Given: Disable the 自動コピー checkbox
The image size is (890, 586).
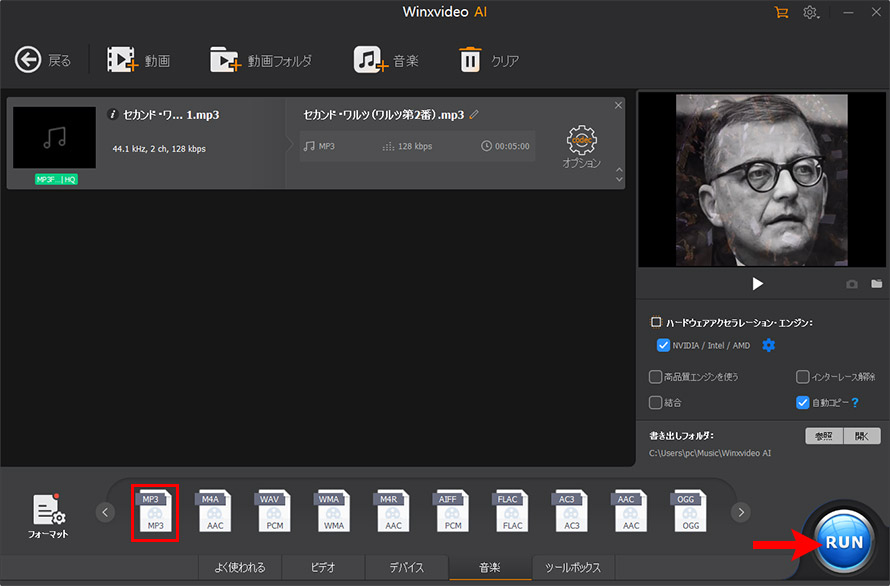Looking at the screenshot, I should coord(803,403).
